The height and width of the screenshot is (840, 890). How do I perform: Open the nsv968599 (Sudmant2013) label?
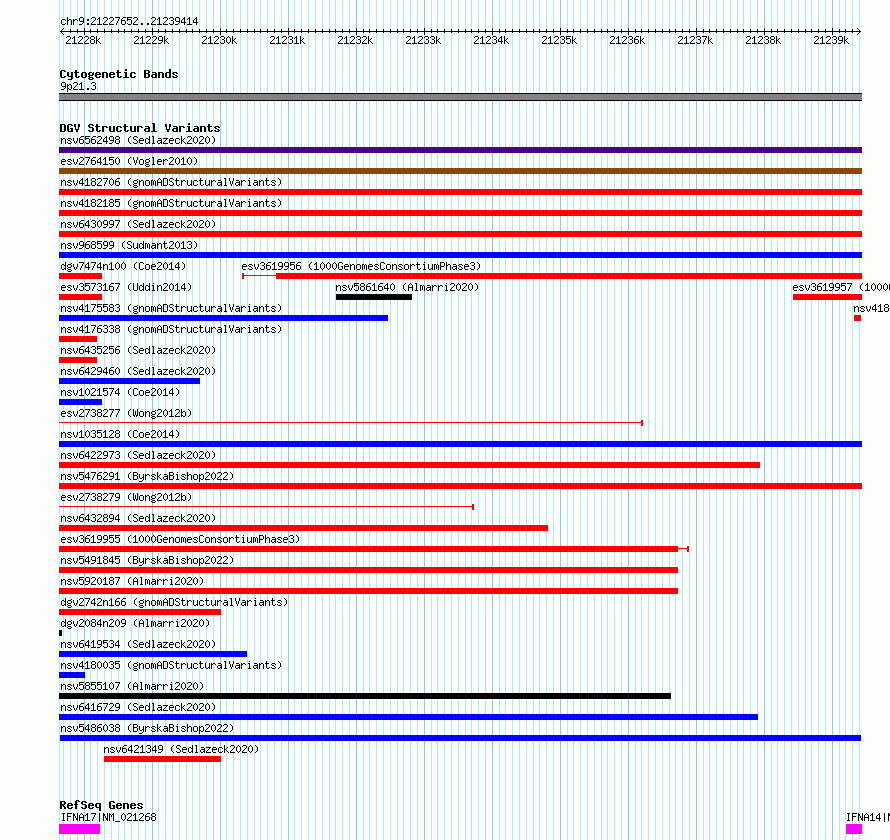(x=129, y=245)
